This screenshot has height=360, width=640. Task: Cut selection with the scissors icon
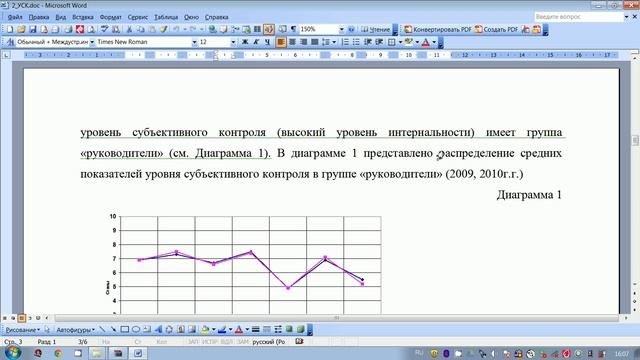tap(129, 29)
